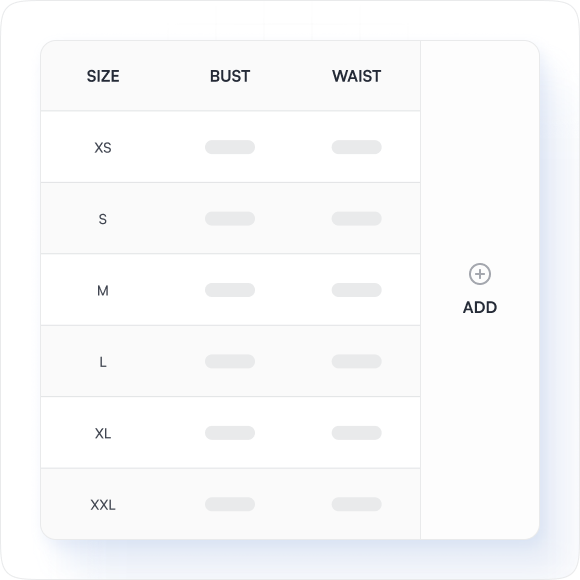Click the S size row label
The width and height of the screenshot is (580, 580).
(x=103, y=219)
